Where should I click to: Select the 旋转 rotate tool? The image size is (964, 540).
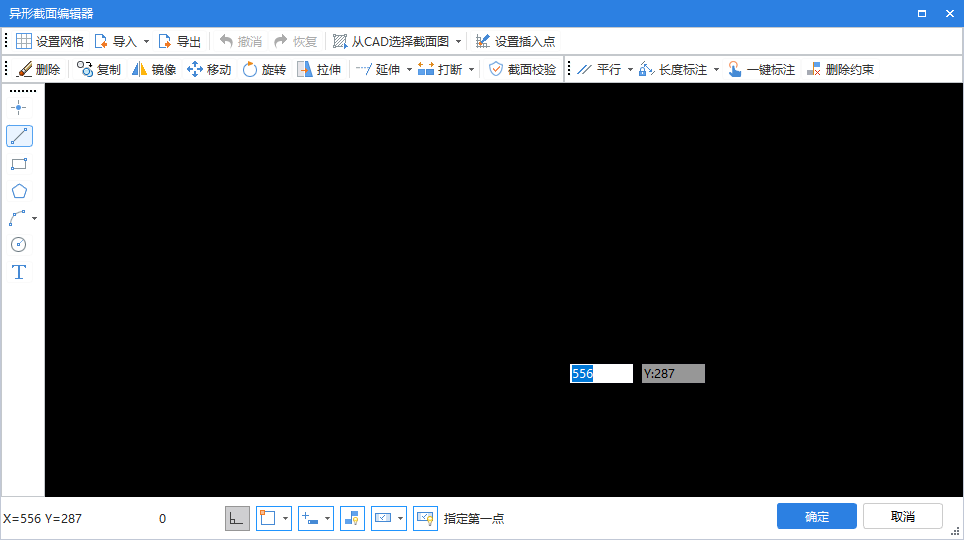pyautogui.click(x=265, y=69)
